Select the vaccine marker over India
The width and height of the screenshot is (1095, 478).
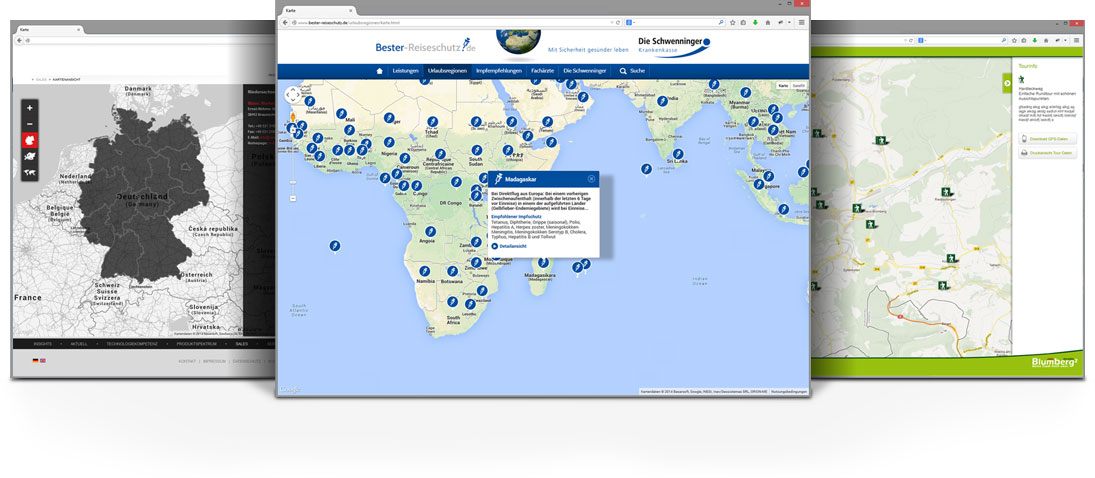tap(662, 101)
